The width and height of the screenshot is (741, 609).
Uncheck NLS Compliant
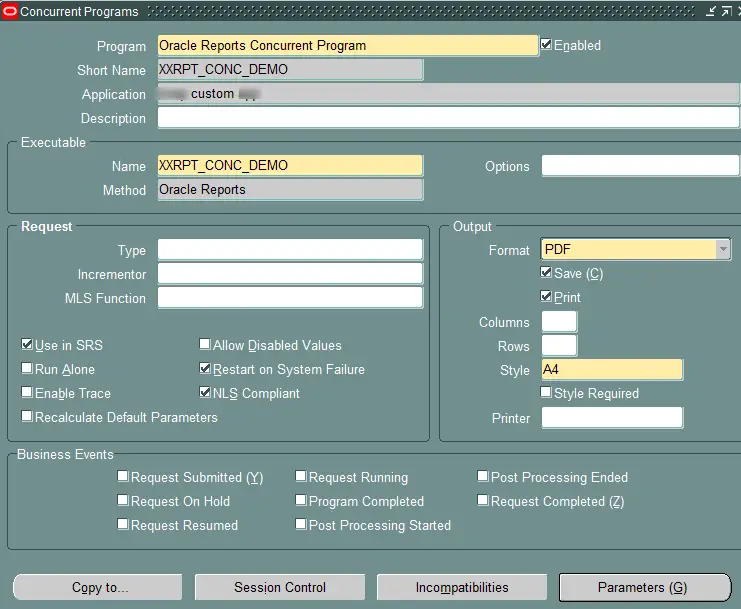[x=205, y=392]
